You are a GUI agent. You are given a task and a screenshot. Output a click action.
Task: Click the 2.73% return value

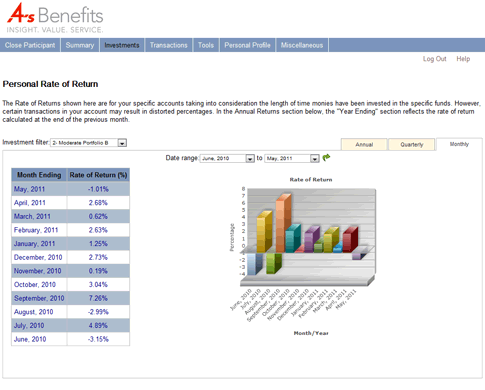click(98, 258)
